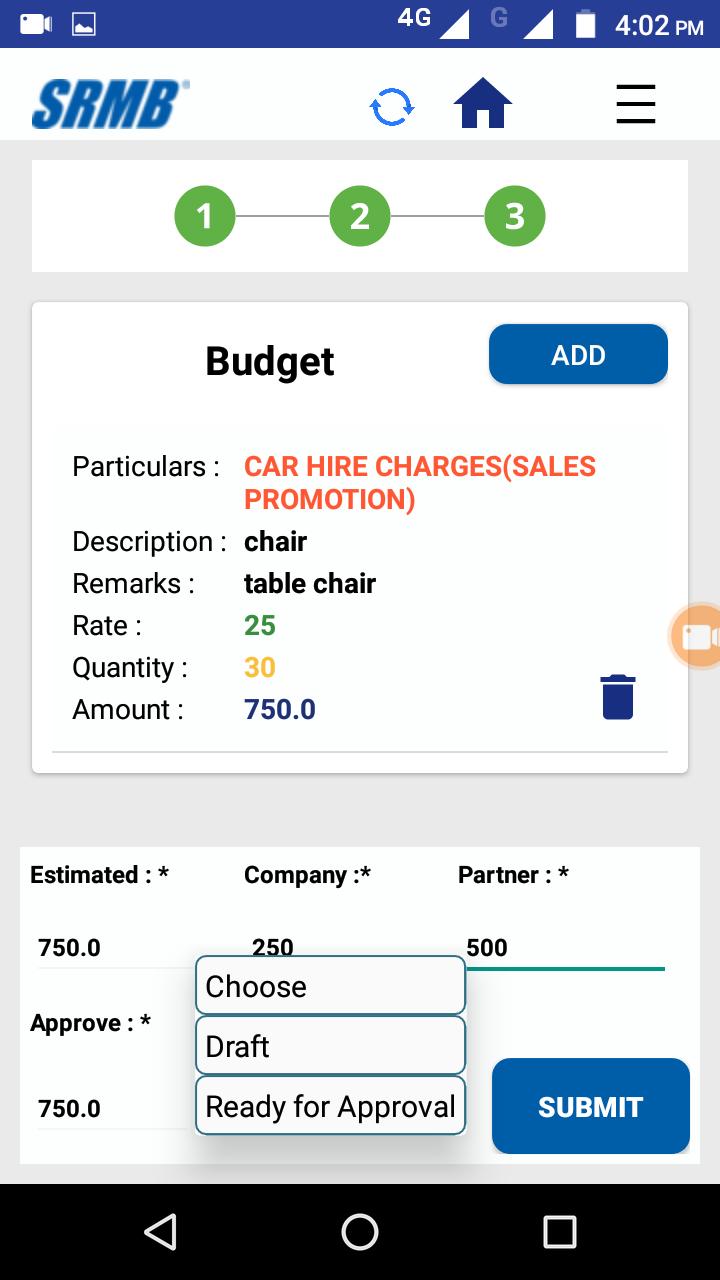This screenshot has width=720, height=1280.
Task: Go to step 2 in the progress indicator
Action: tap(360, 216)
